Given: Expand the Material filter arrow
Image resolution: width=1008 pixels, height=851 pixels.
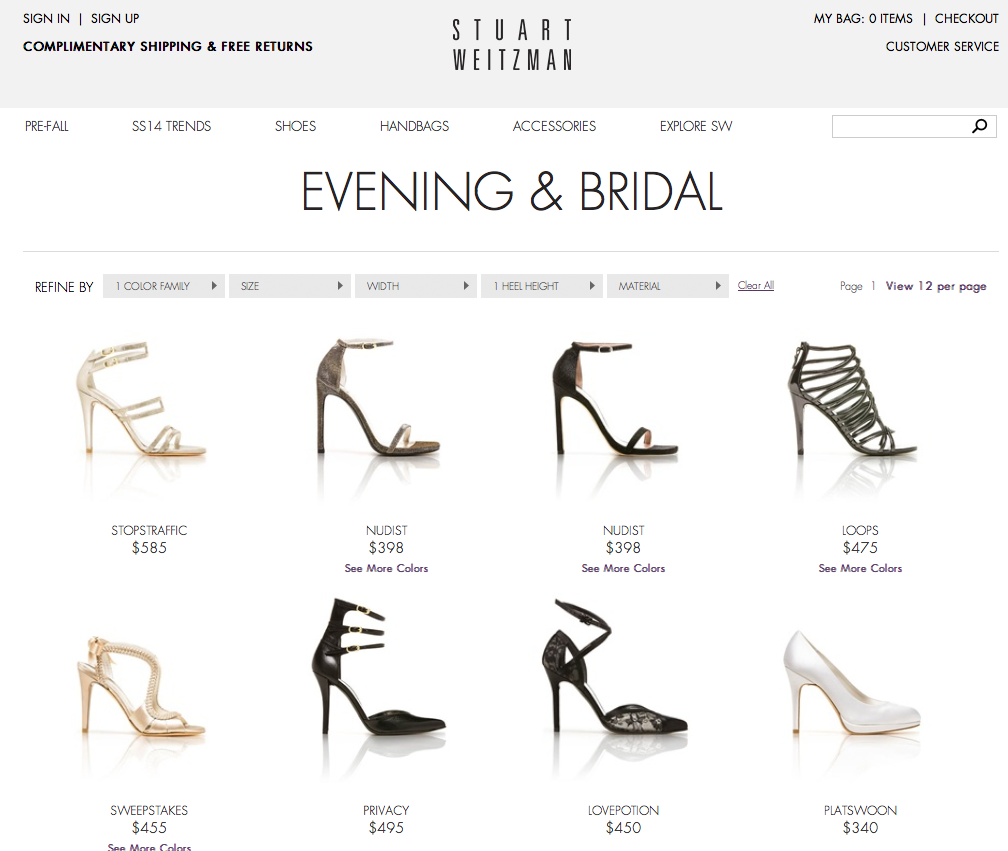Looking at the screenshot, I should point(718,286).
